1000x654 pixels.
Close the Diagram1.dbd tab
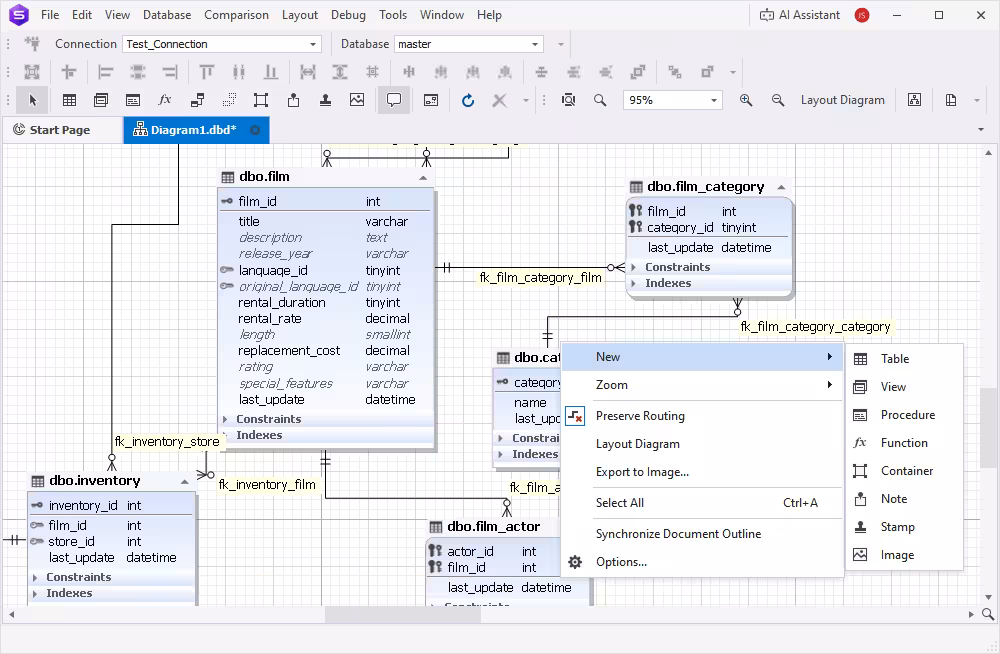coord(255,130)
